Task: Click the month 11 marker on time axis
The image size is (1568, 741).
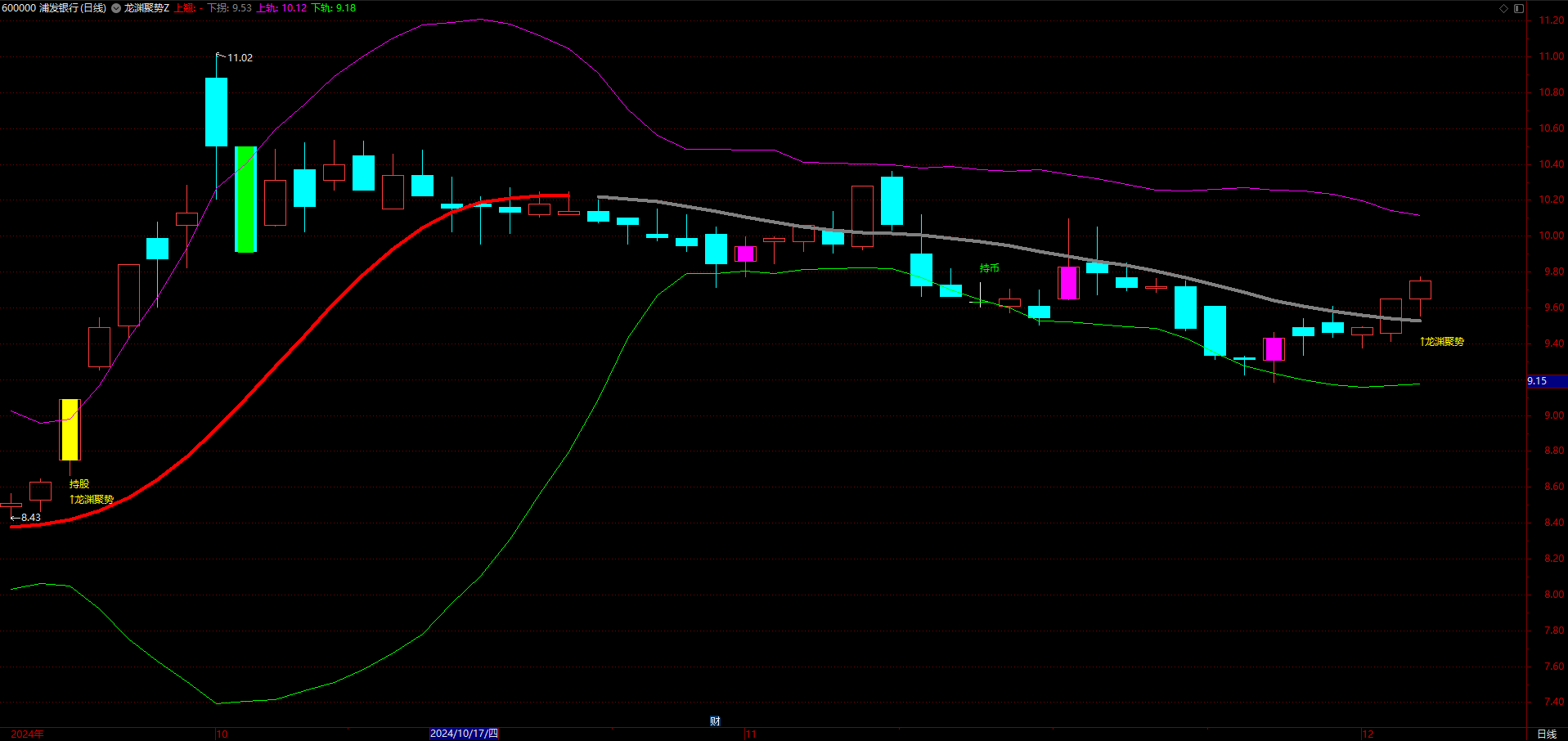Action: 751,734
